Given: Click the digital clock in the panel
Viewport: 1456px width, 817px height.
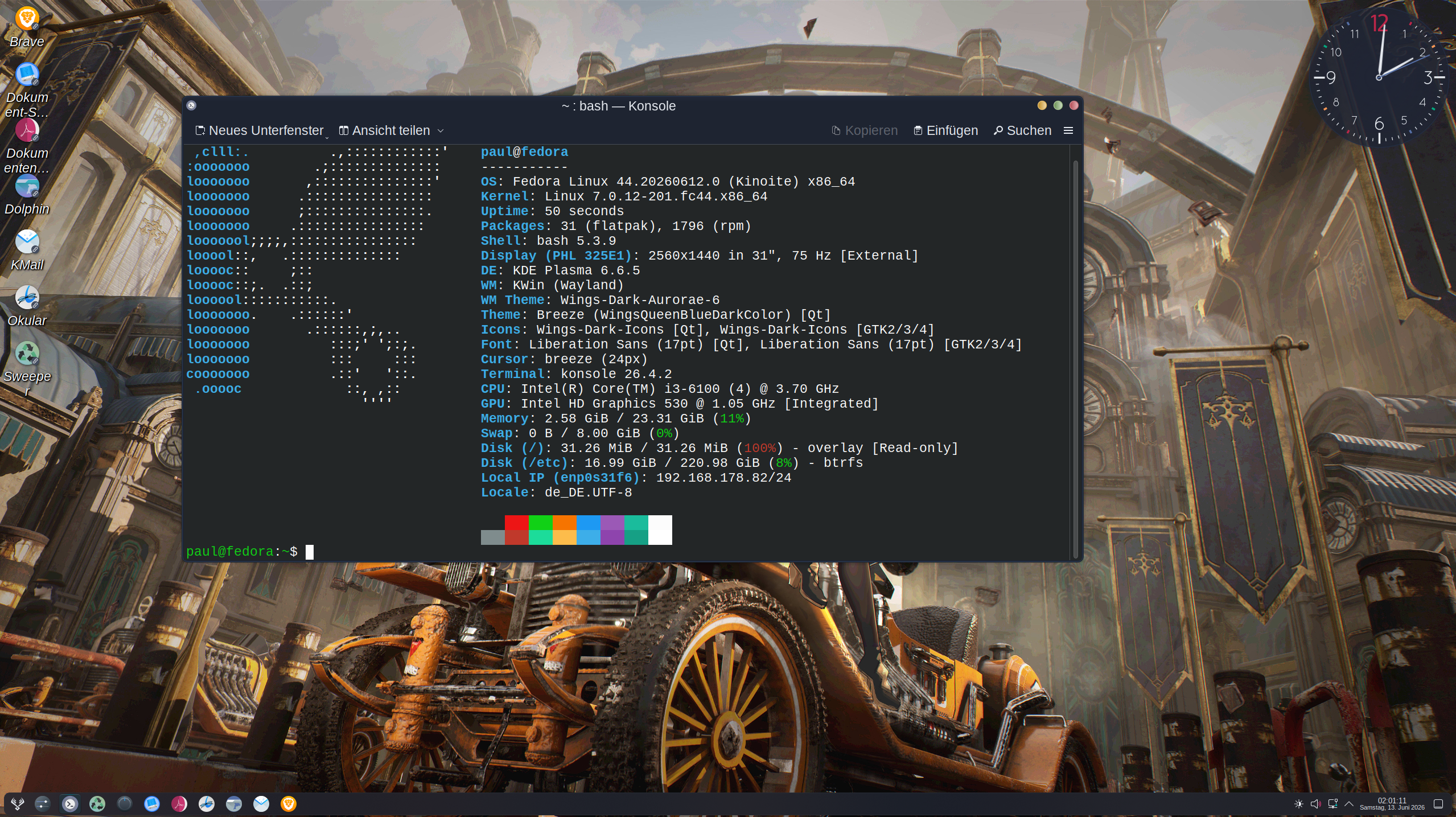Looking at the screenshot, I should point(1392,804).
